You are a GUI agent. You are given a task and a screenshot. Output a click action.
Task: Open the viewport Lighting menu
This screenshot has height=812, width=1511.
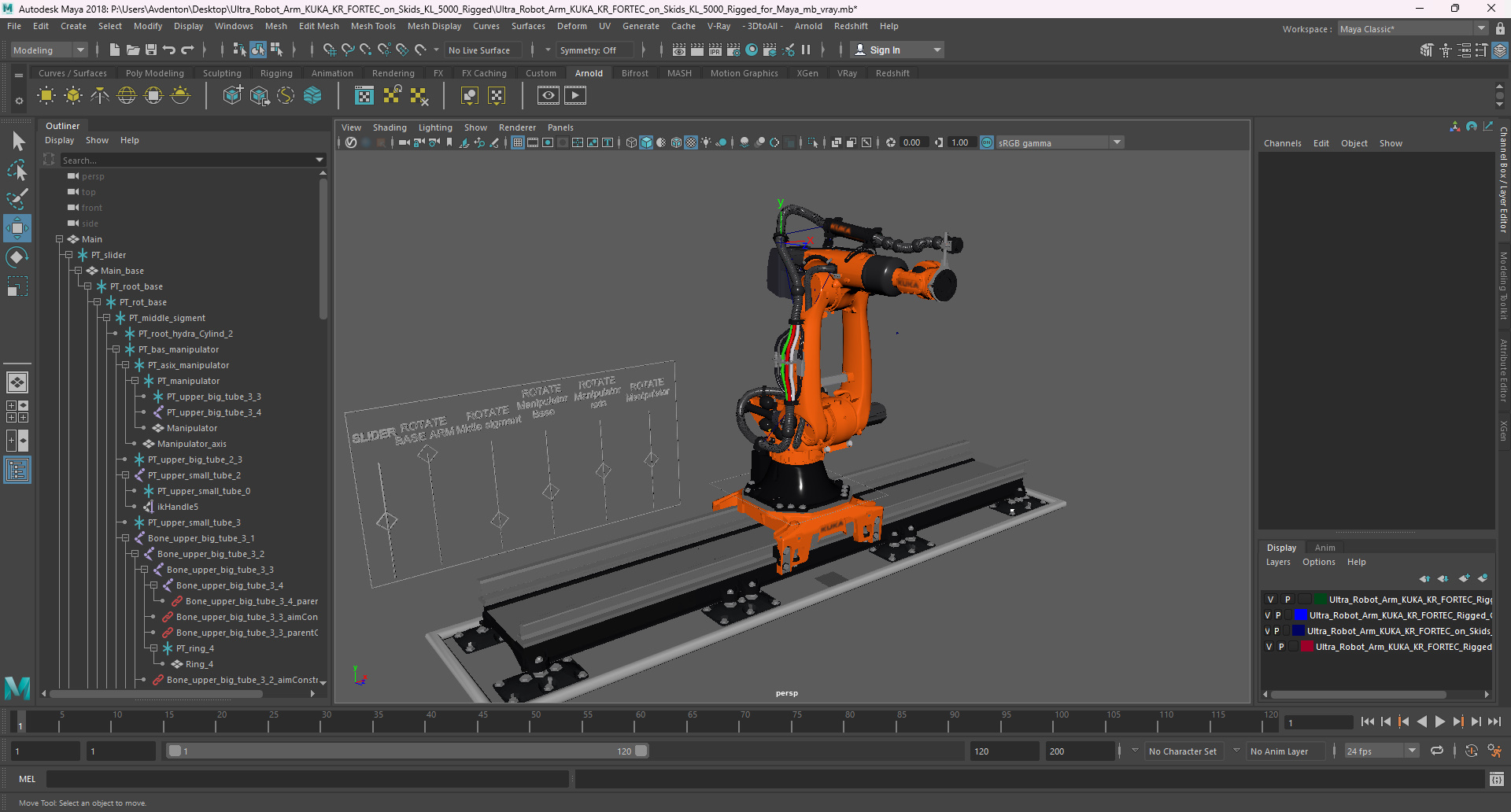coord(435,127)
